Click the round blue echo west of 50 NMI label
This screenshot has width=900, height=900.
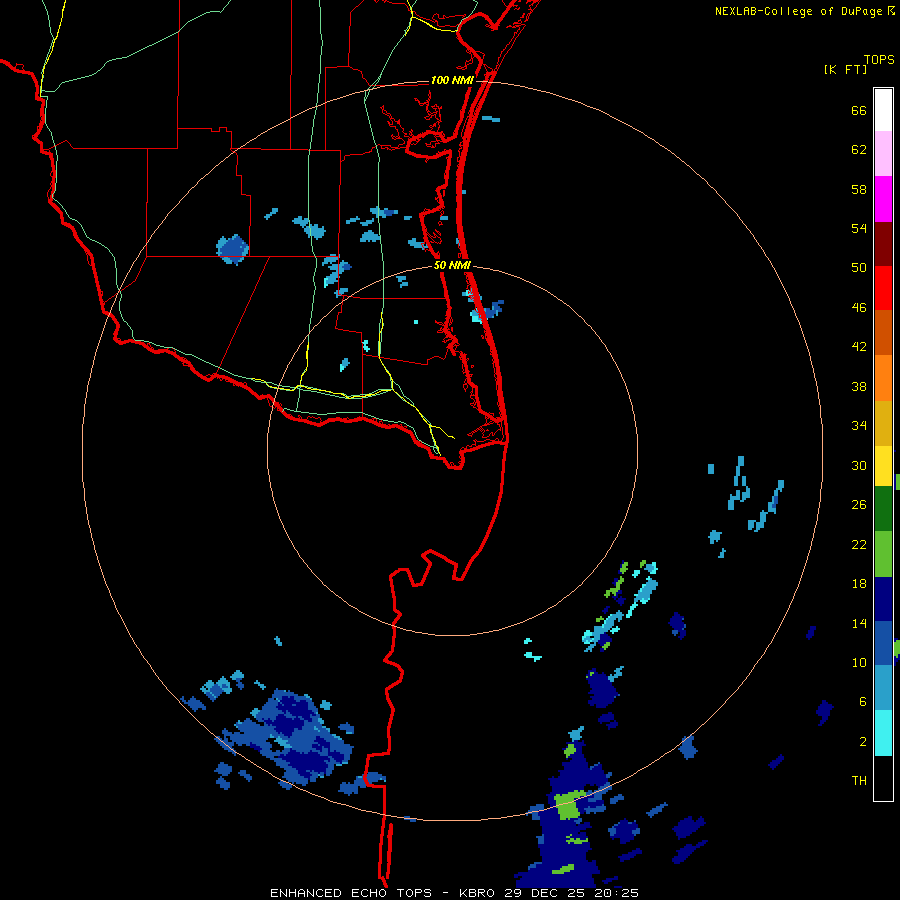[x=232, y=249]
